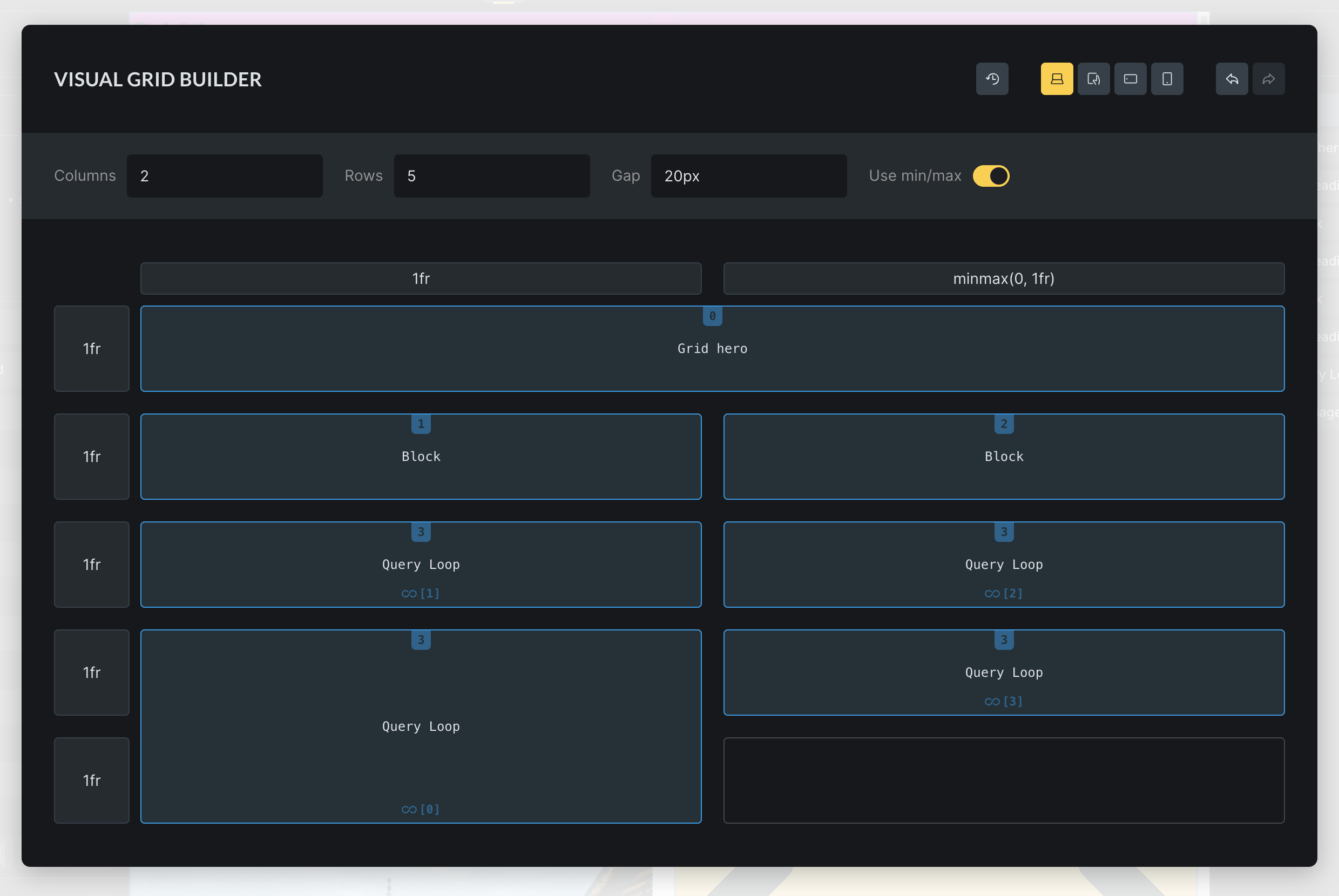Click the Rows input field
This screenshot has height=896, width=1339.
point(491,176)
